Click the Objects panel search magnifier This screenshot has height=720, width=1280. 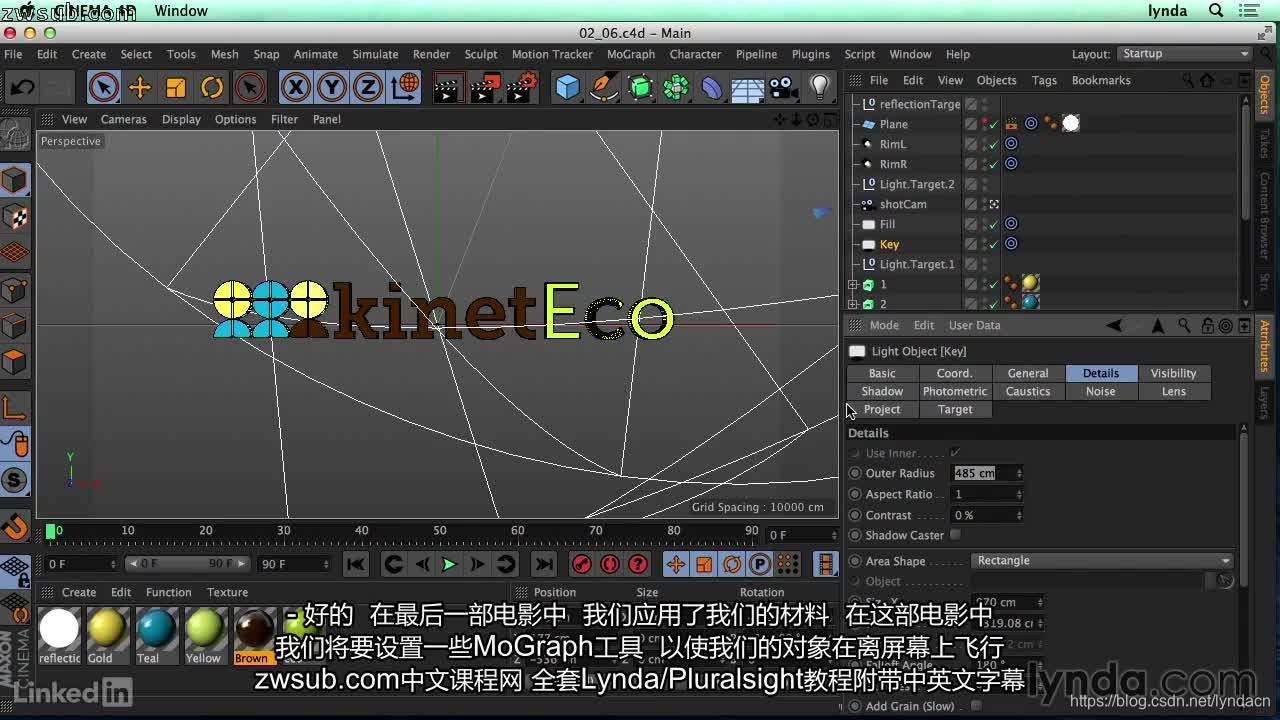[1187, 80]
